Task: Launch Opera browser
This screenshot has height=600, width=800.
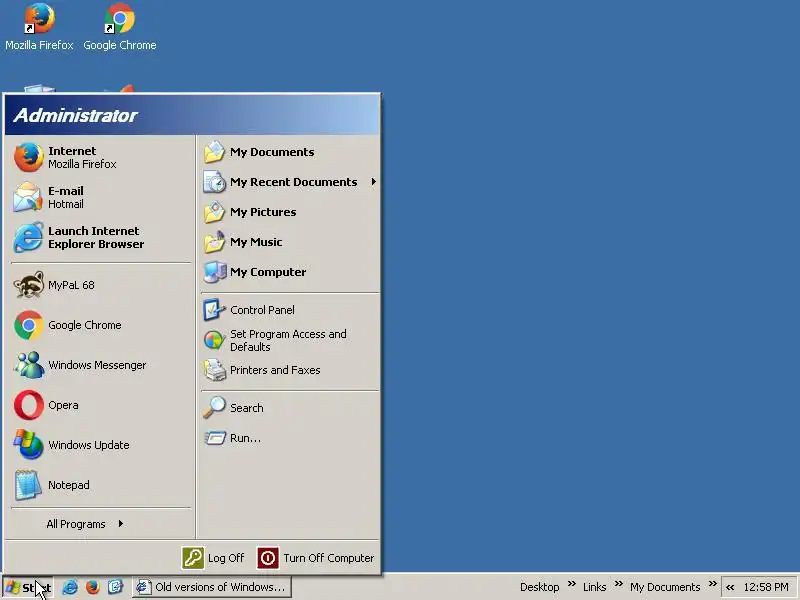Action: [101, 405]
